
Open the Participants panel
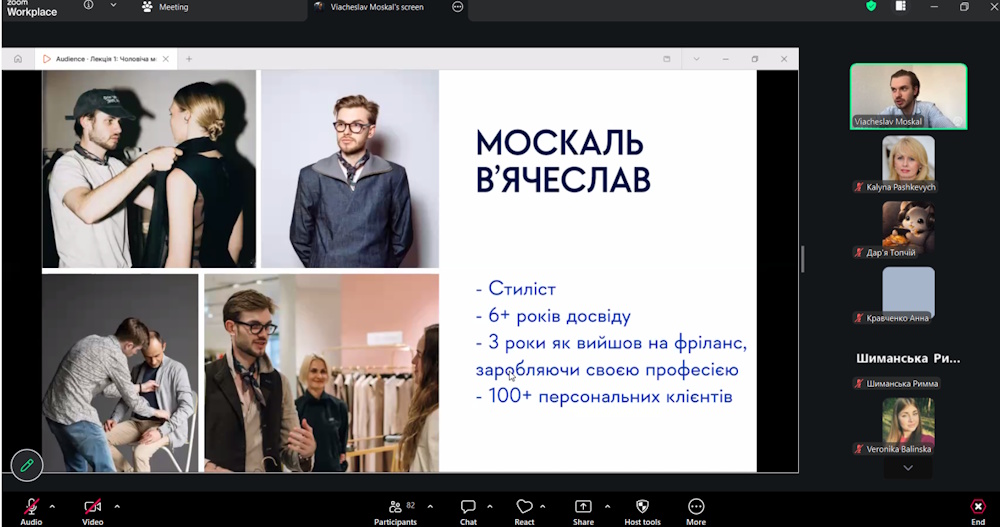click(395, 507)
